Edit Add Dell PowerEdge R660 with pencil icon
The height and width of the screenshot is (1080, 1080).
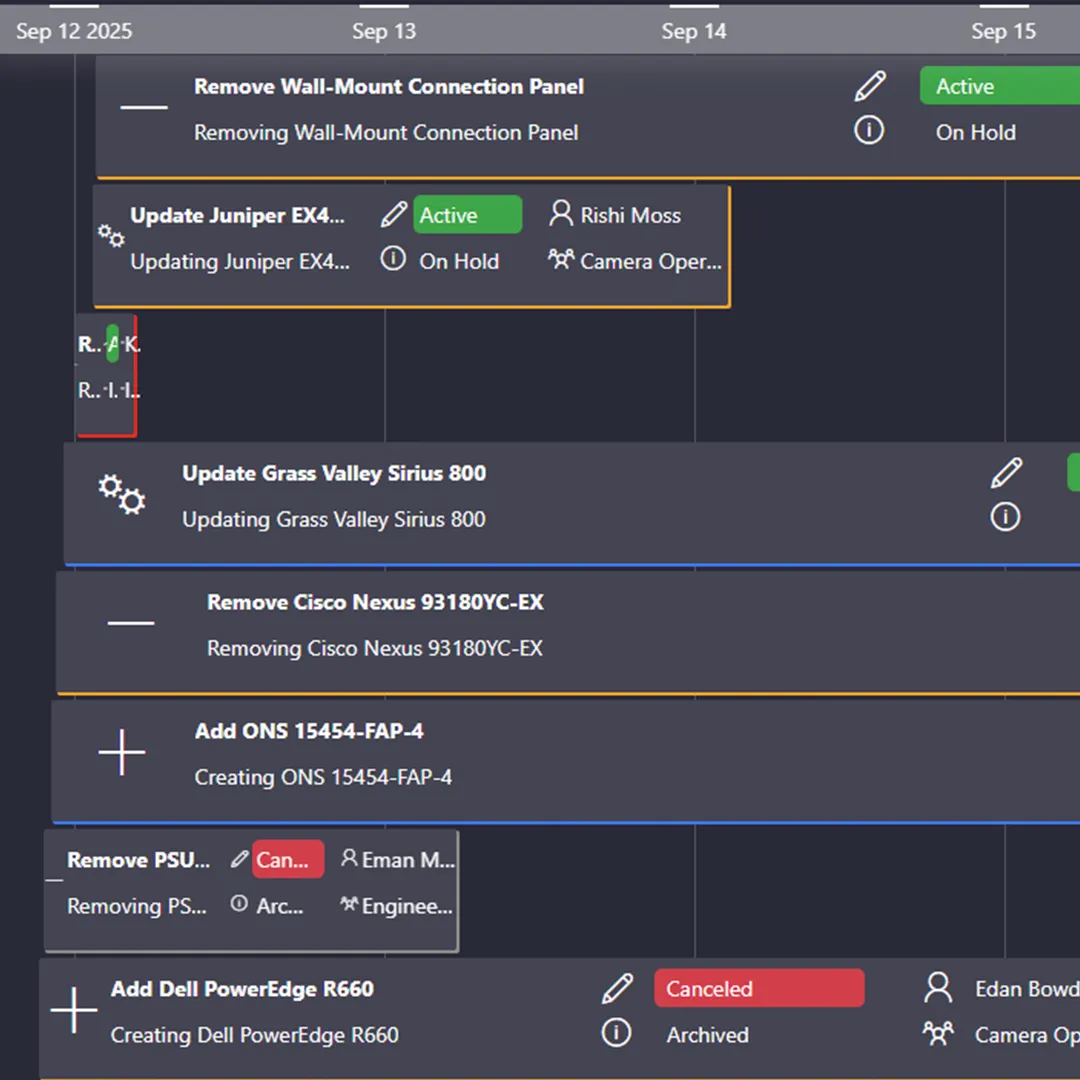pos(617,989)
